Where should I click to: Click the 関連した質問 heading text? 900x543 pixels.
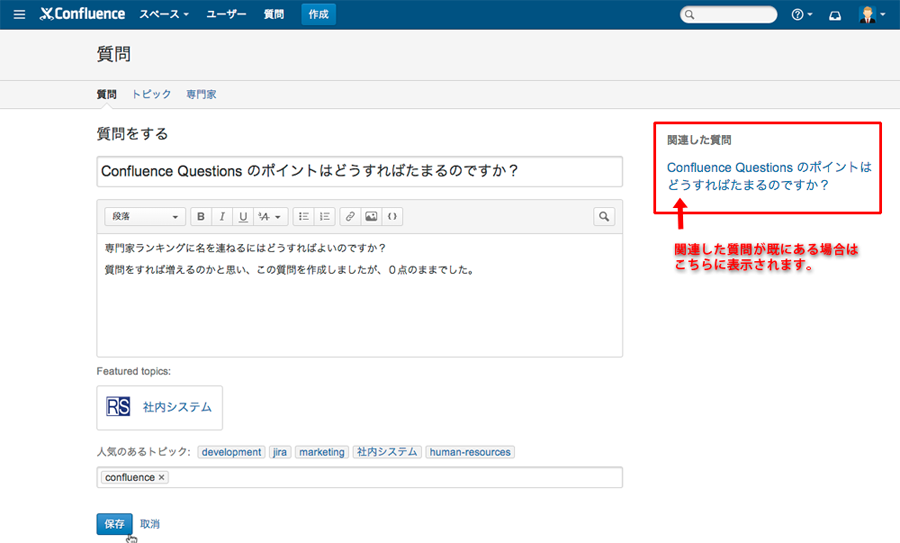699,140
